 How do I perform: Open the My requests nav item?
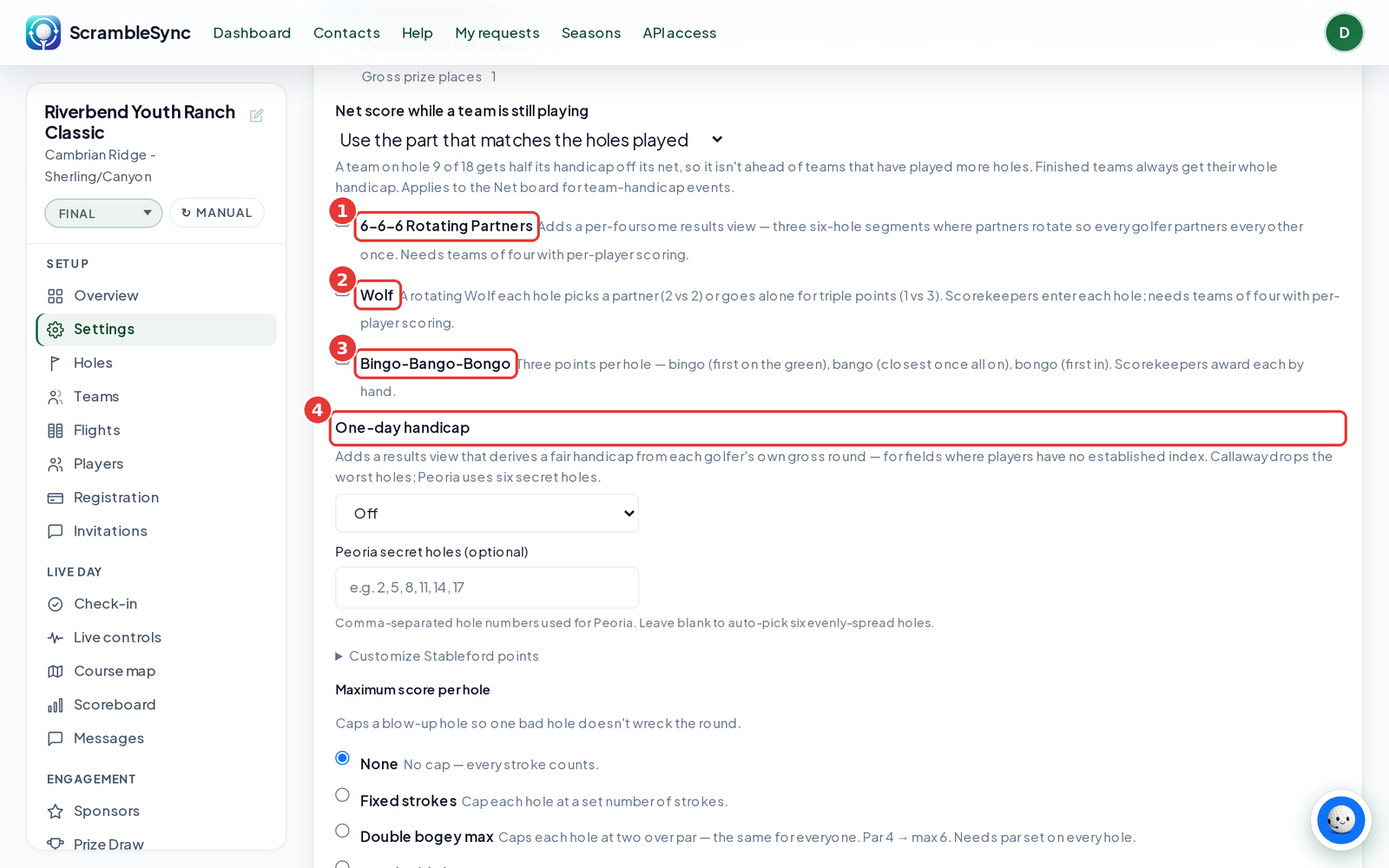click(x=497, y=33)
